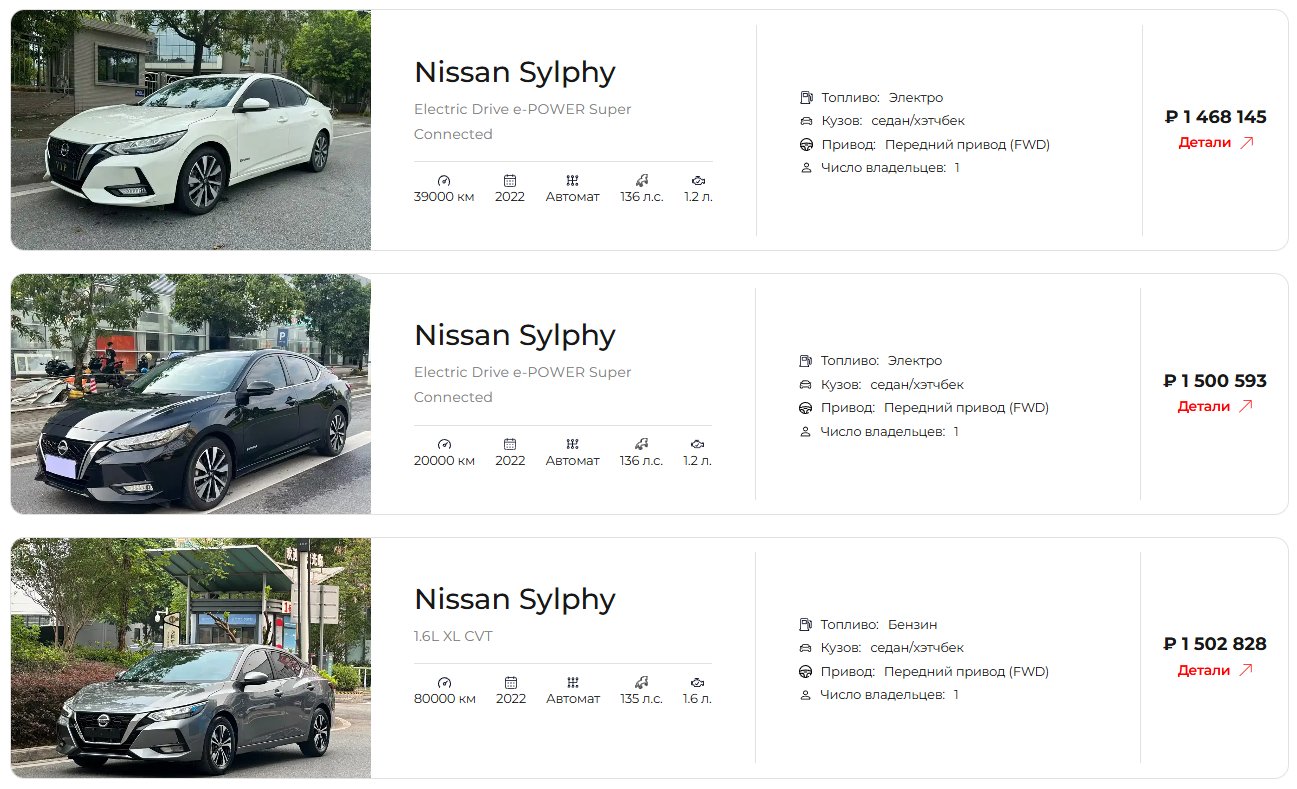1297x789 pixels.
Task: Click horsepower icon above 135 л.с.
Action: [x=641, y=682]
